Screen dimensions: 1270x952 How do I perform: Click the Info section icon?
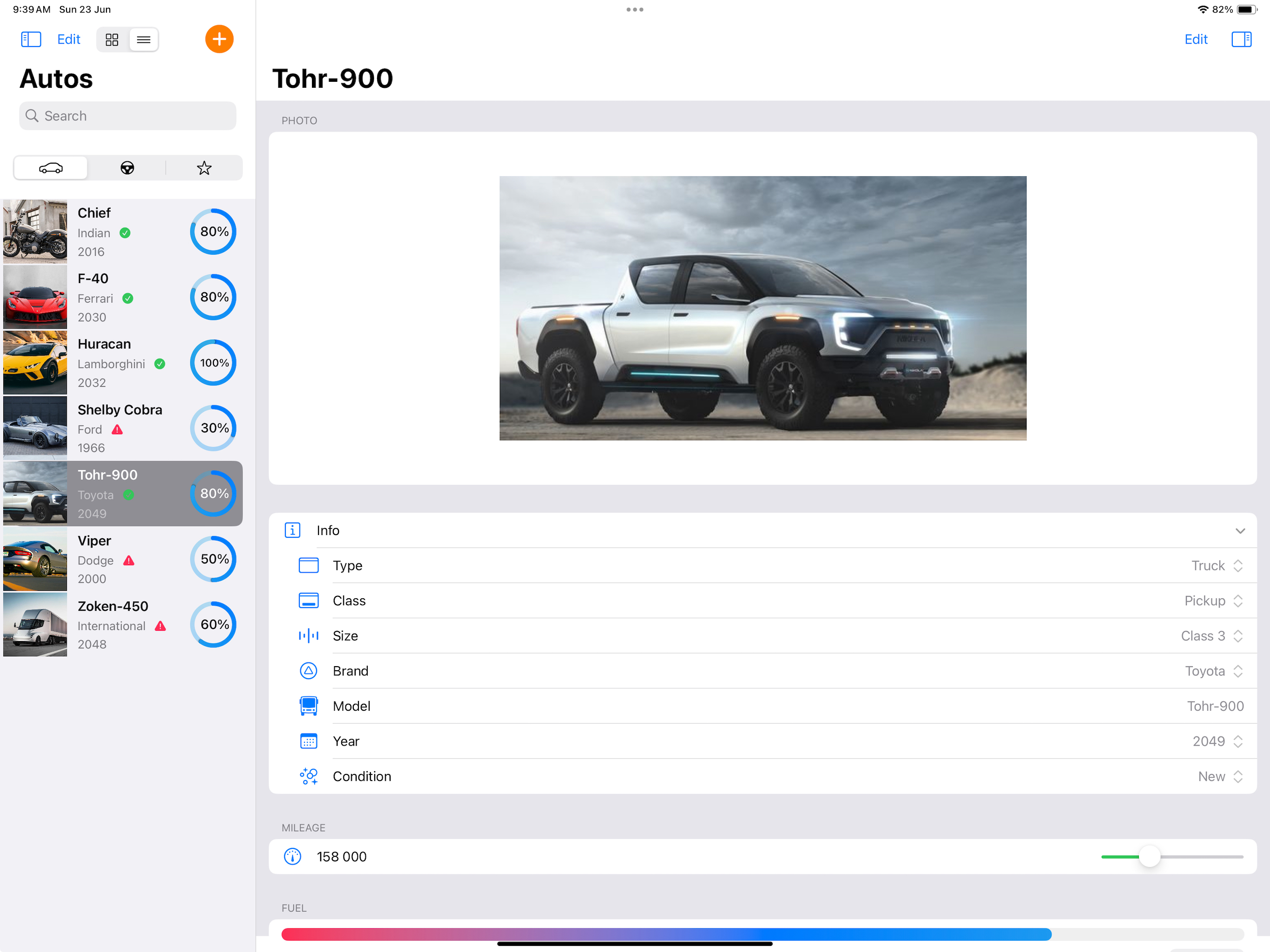[292, 530]
